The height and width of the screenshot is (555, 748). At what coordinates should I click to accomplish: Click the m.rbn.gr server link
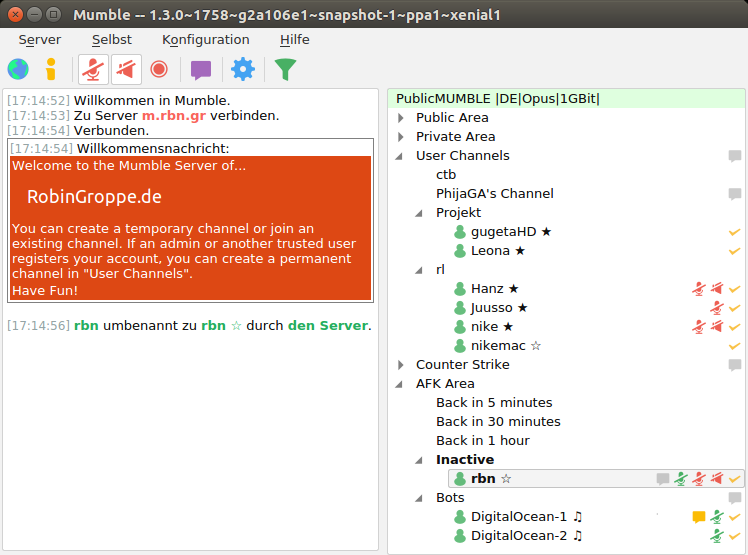pos(173,116)
